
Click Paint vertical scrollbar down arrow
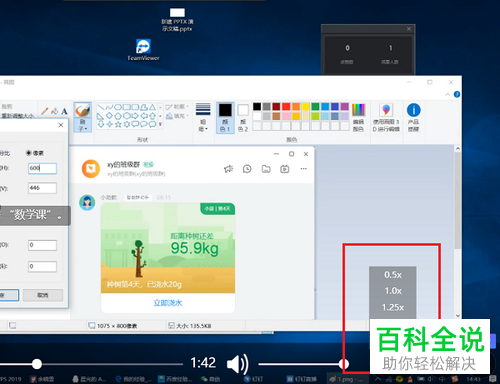coord(458,315)
